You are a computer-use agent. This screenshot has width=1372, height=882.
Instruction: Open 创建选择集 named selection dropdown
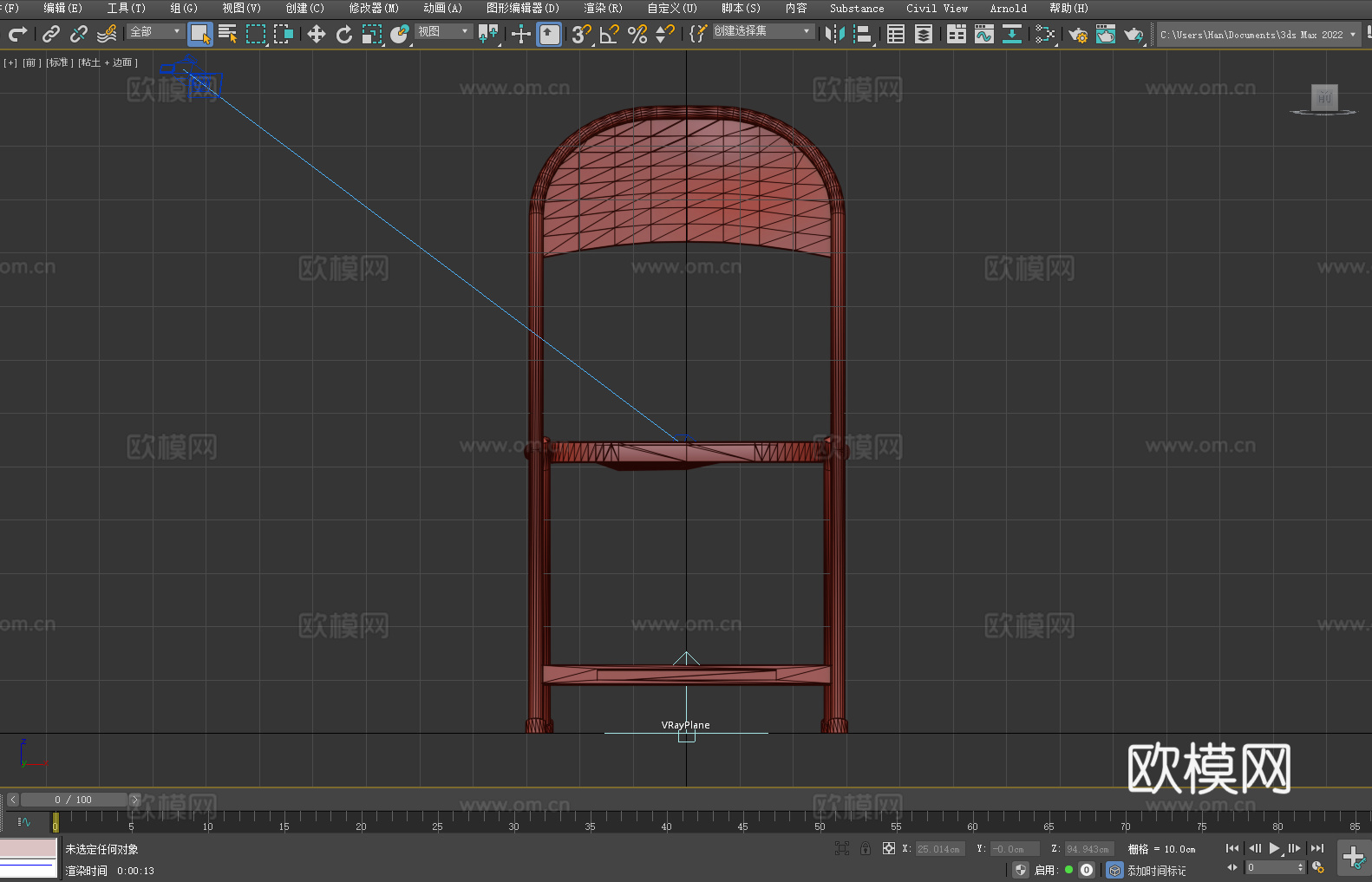pyautogui.click(x=763, y=31)
